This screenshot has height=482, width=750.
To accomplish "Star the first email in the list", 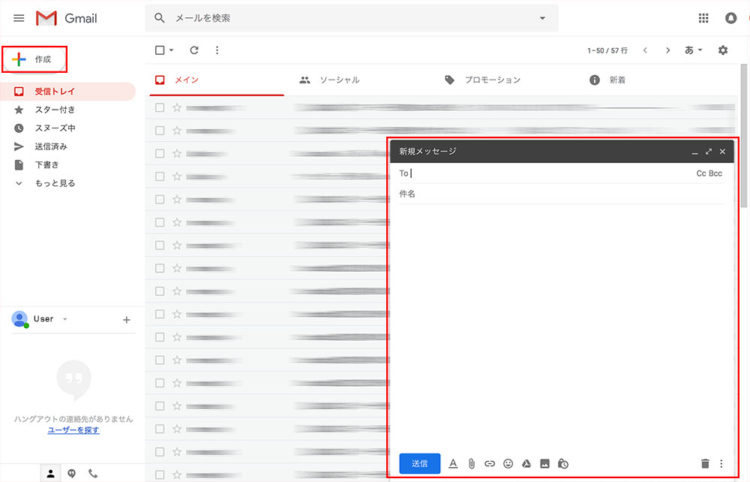I will [x=177, y=107].
